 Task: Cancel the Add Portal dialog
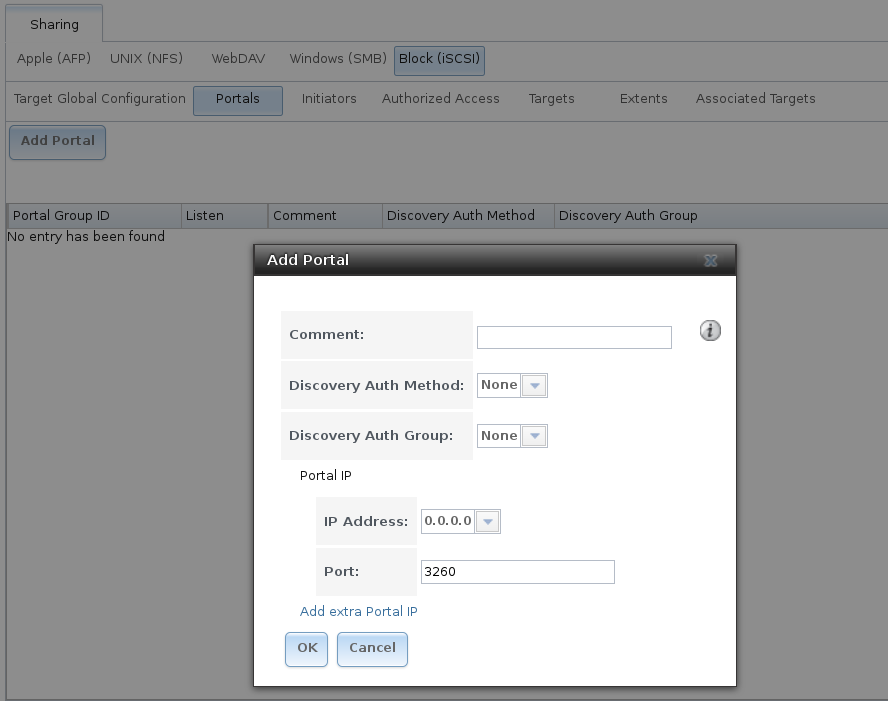coord(372,648)
